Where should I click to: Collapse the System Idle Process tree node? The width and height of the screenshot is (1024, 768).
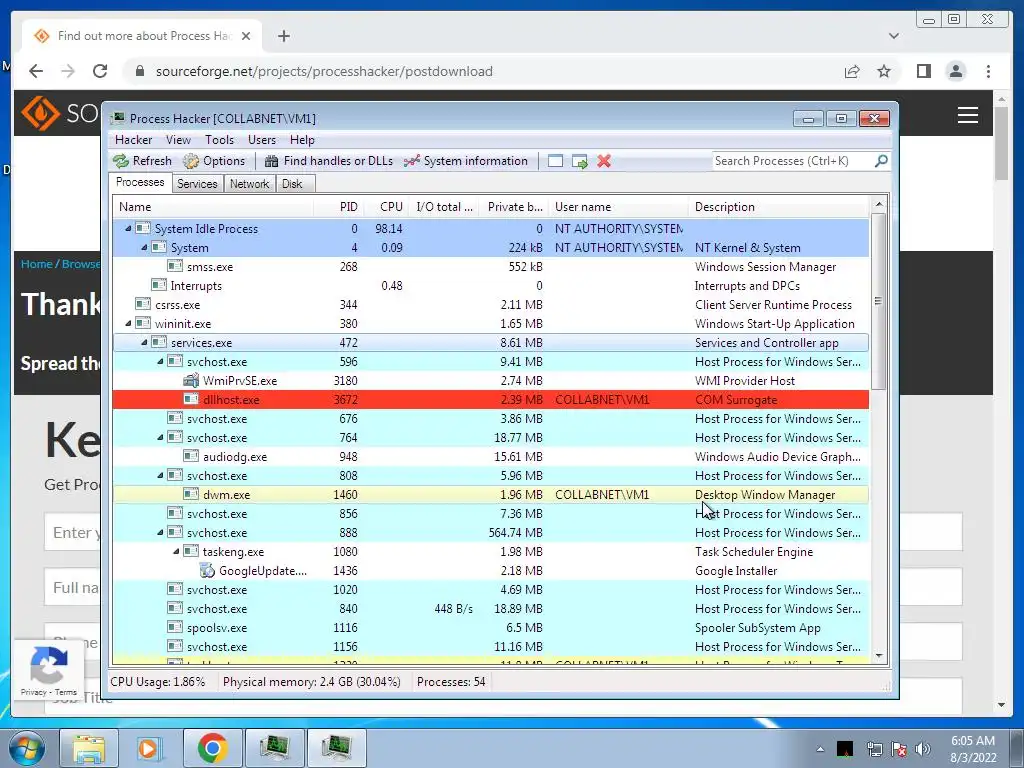coord(128,229)
